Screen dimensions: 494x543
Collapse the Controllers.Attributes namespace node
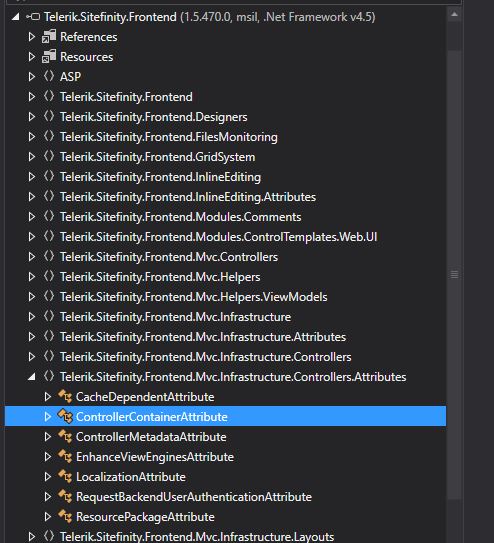click(x=32, y=377)
